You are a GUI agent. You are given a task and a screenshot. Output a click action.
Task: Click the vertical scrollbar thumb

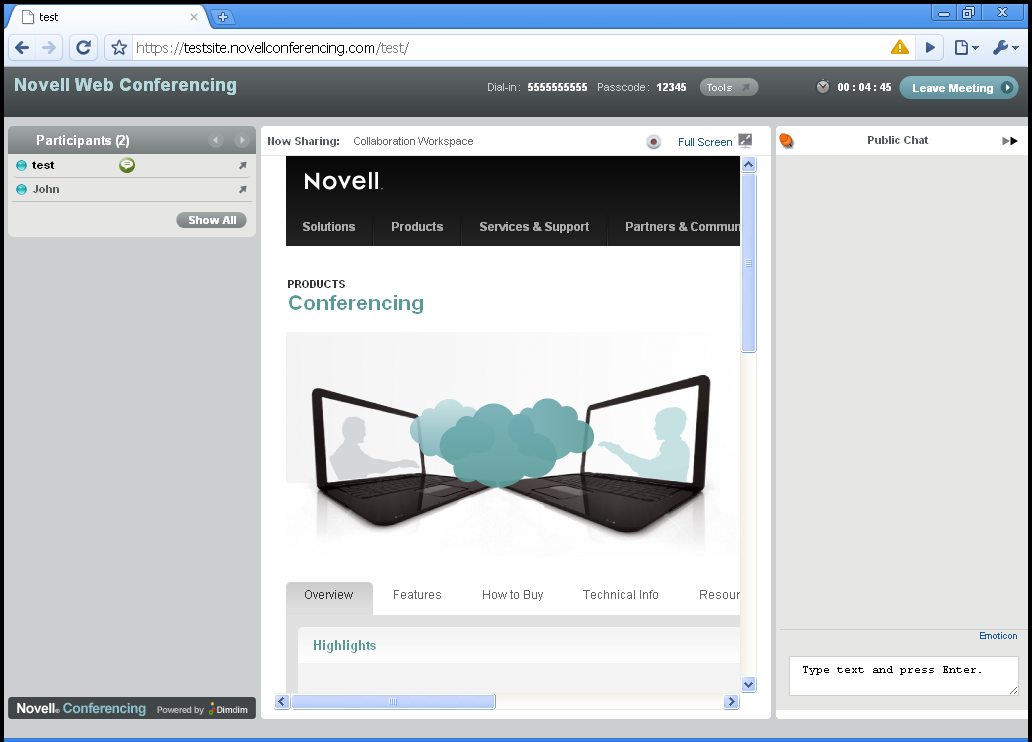[x=748, y=263]
